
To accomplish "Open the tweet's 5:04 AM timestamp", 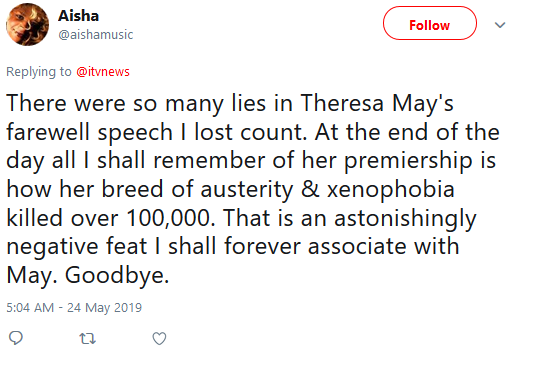I will click(x=30, y=307).
